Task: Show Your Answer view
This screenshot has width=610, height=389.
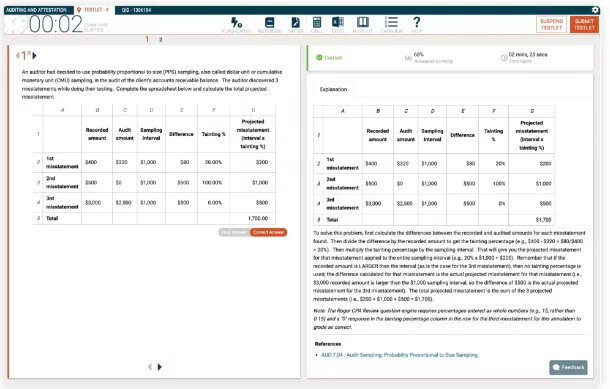Action: [x=234, y=232]
